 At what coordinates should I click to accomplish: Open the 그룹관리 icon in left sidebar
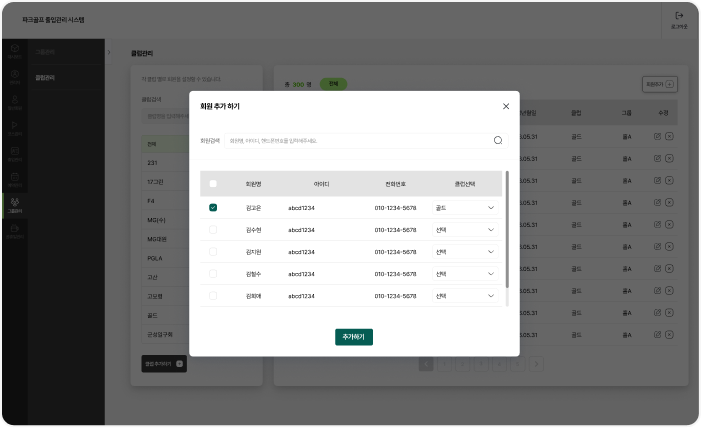tap(14, 205)
